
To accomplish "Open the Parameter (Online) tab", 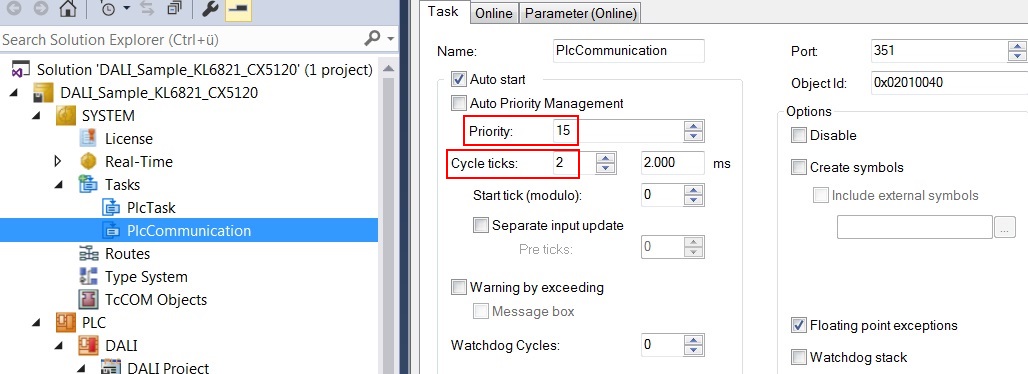I will coord(580,13).
